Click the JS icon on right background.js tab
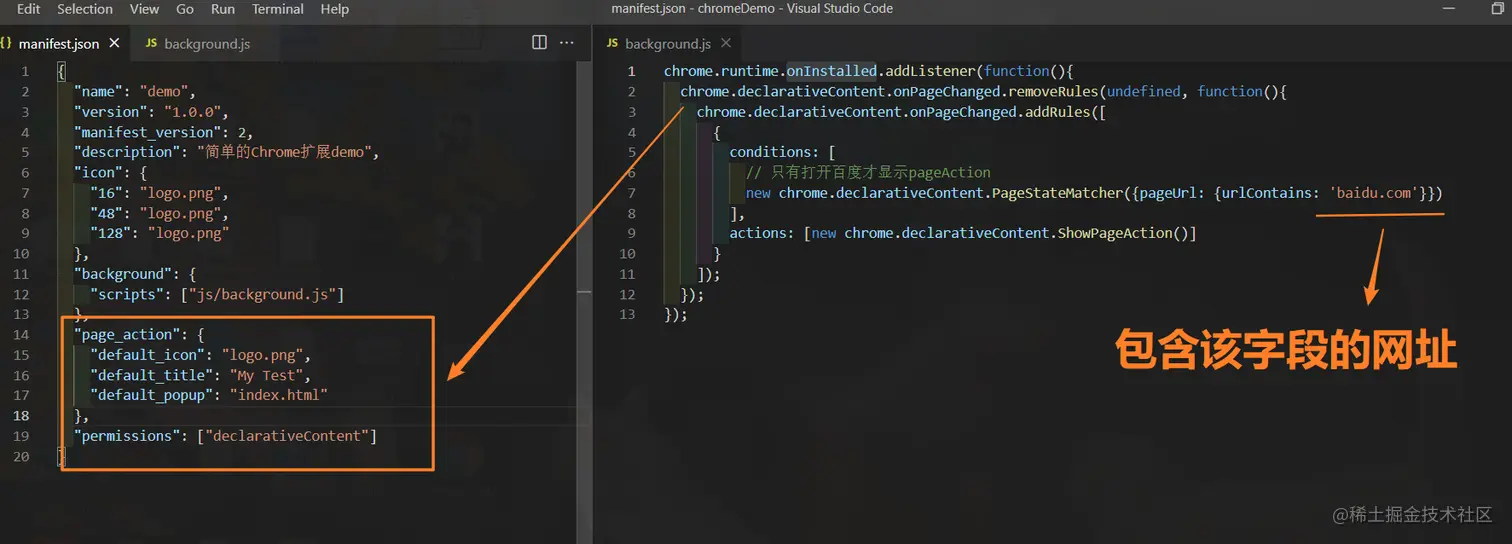 pos(612,44)
